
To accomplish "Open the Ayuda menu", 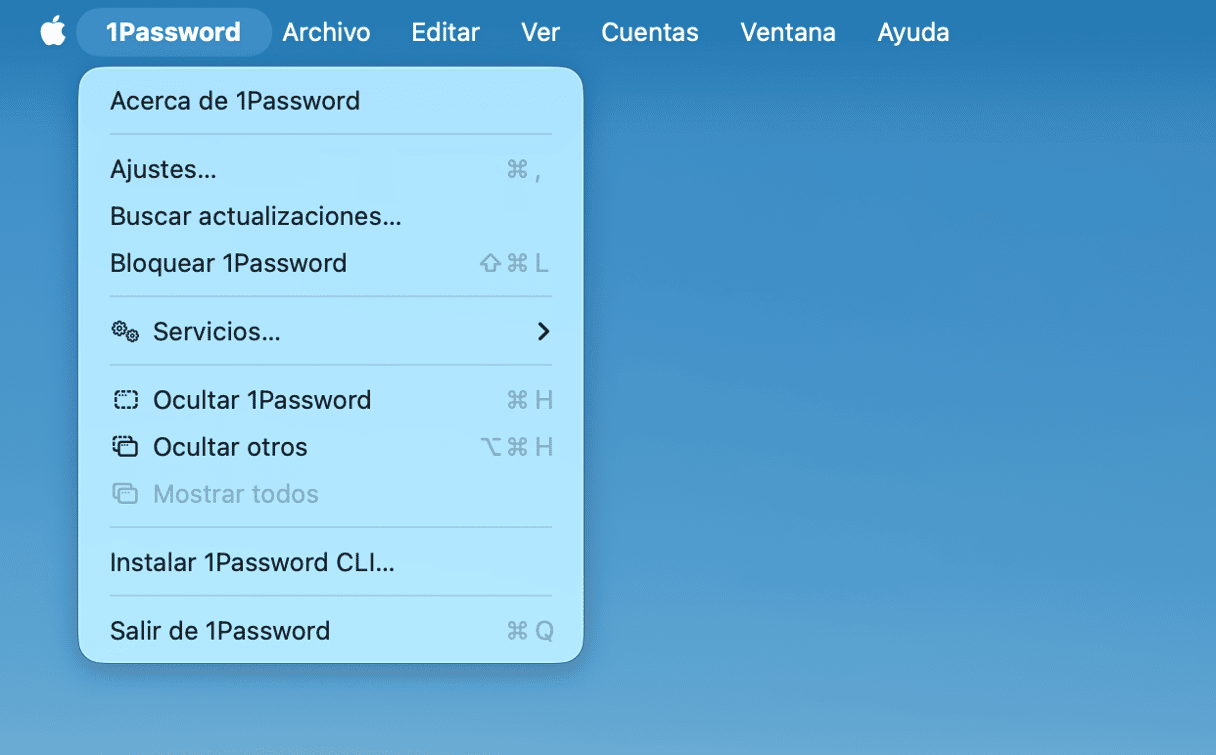I will [x=912, y=32].
